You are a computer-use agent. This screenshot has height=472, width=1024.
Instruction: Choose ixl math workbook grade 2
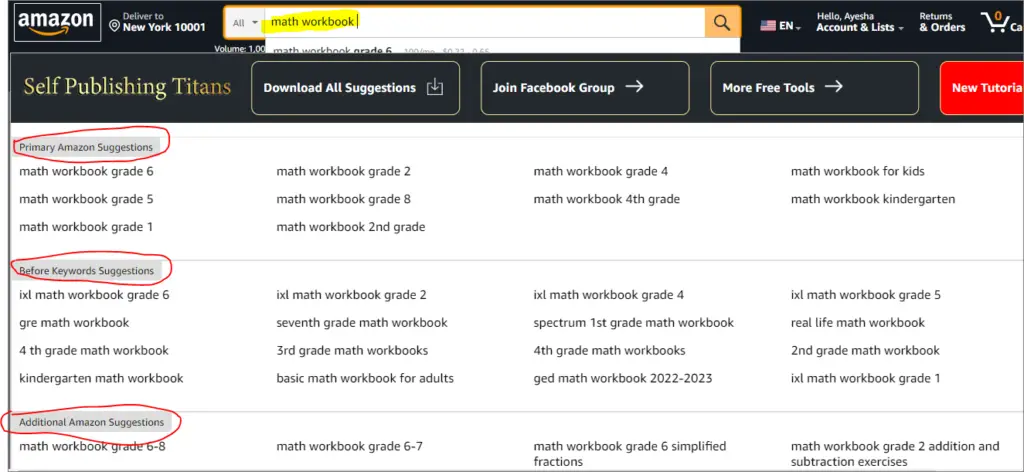[351, 295]
